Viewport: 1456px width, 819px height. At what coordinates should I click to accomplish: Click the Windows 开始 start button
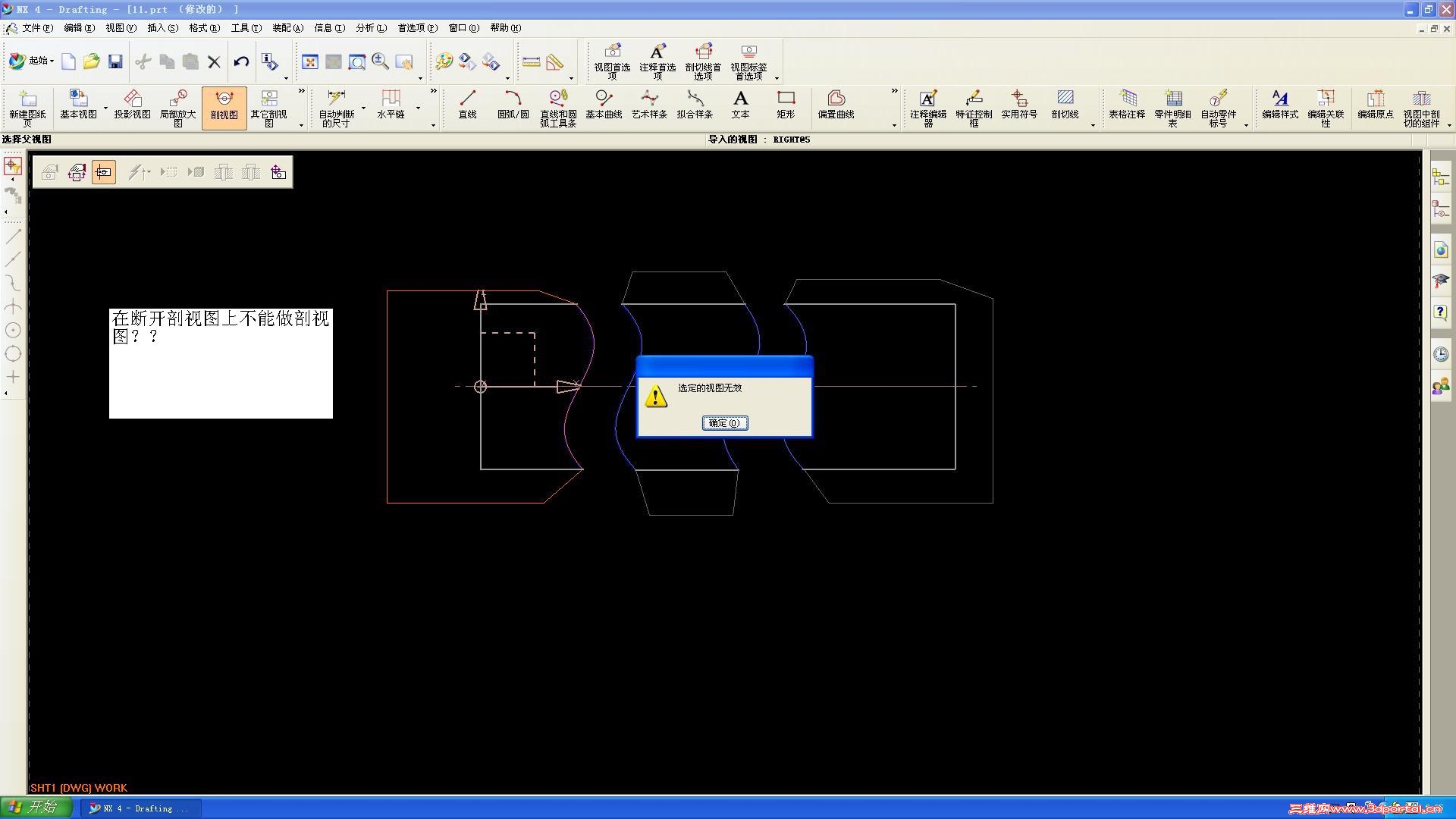35,807
